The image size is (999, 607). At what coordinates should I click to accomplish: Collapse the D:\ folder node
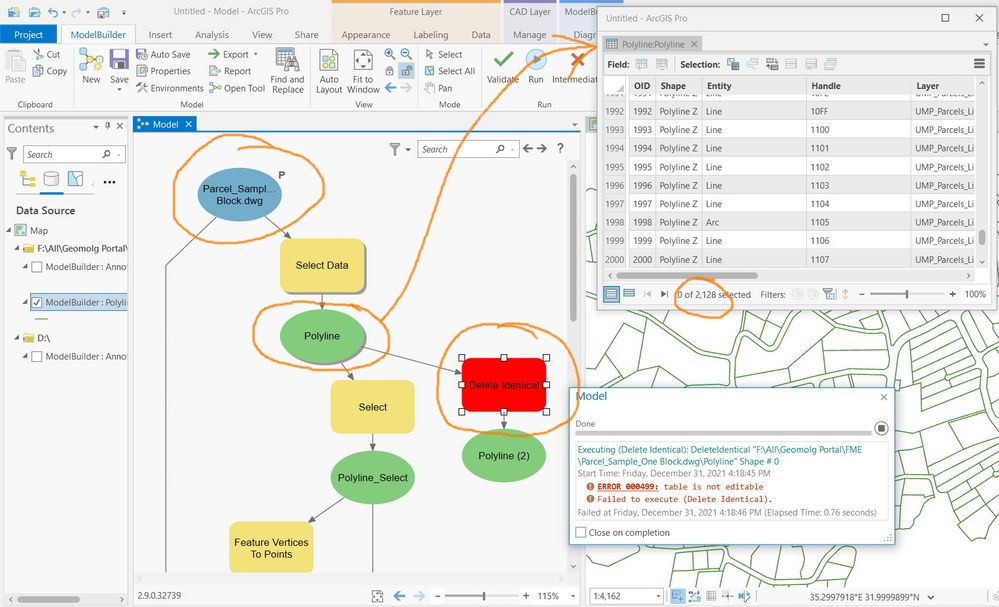(17, 338)
